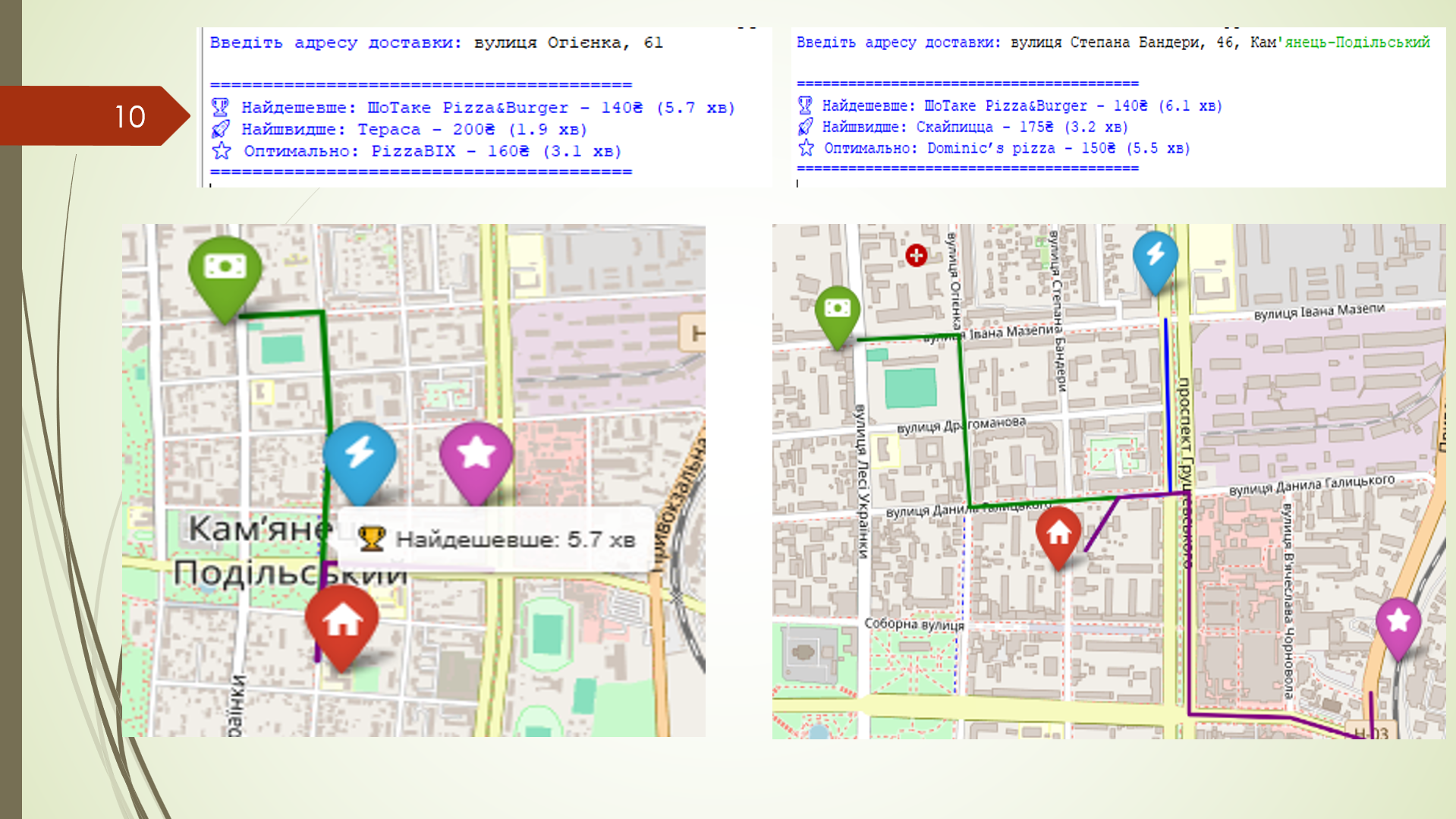Click the trophy icon in left console output
The height and width of the screenshot is (819, 1456).
(x=220, y=107)
